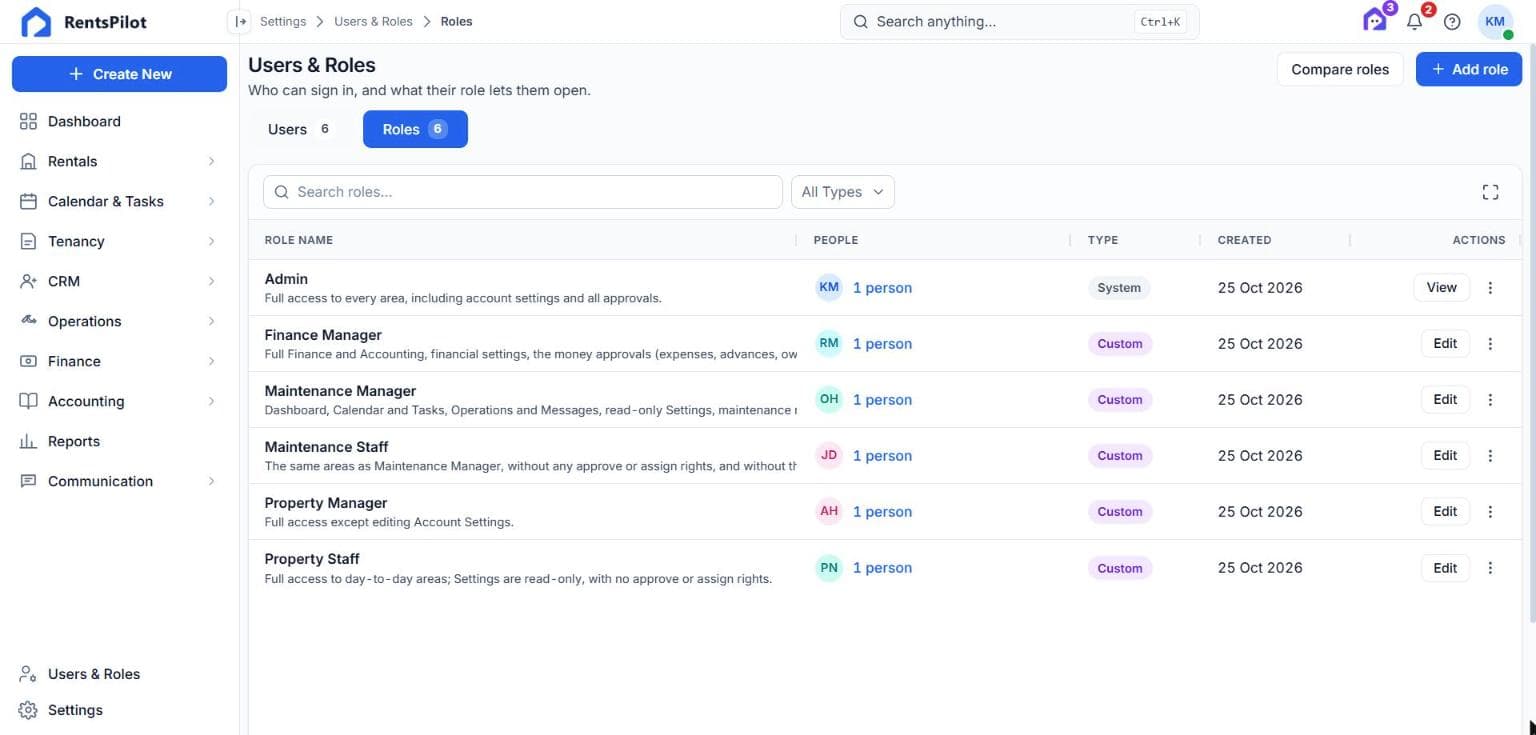Screen dimensions: 1536x735
Task: Open more options for Admin role
Action: (1490, 288)
